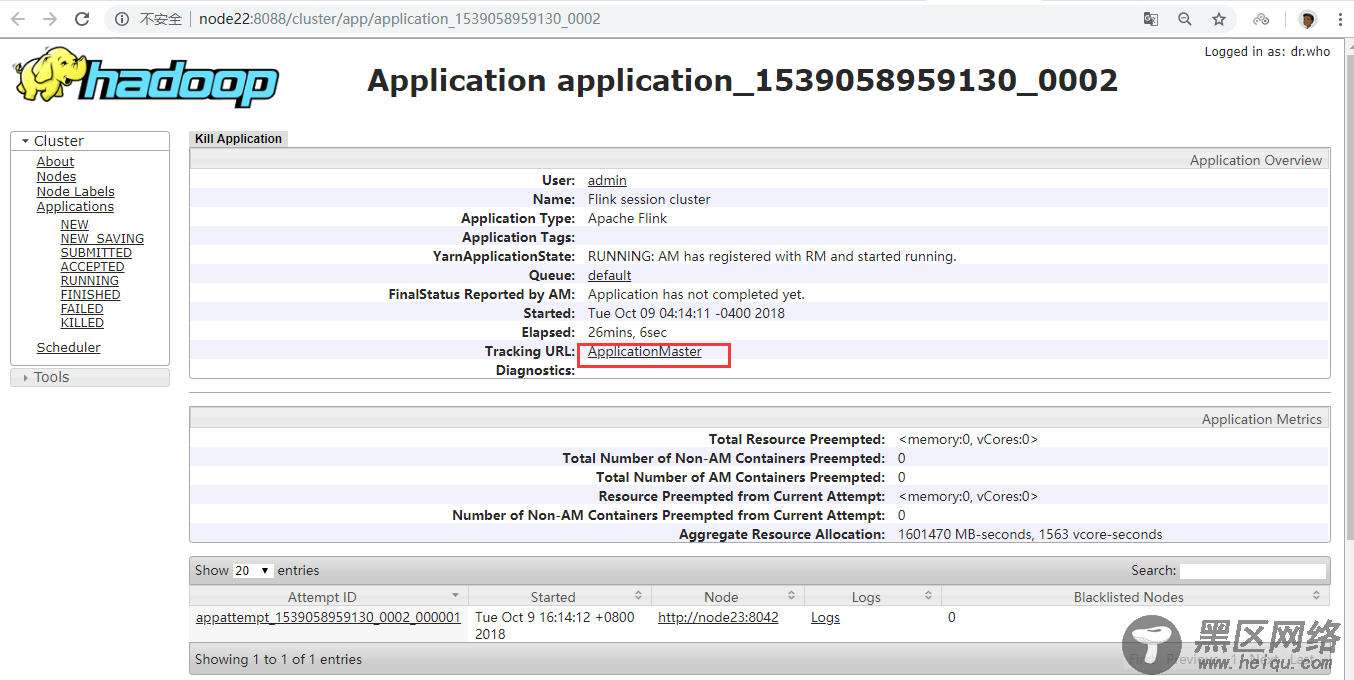Click 'Tue Oct 09 04:14:11 -0400 2018' started value
The height and width of the screenshot is (680, 1354).
(x=686, y=314)
